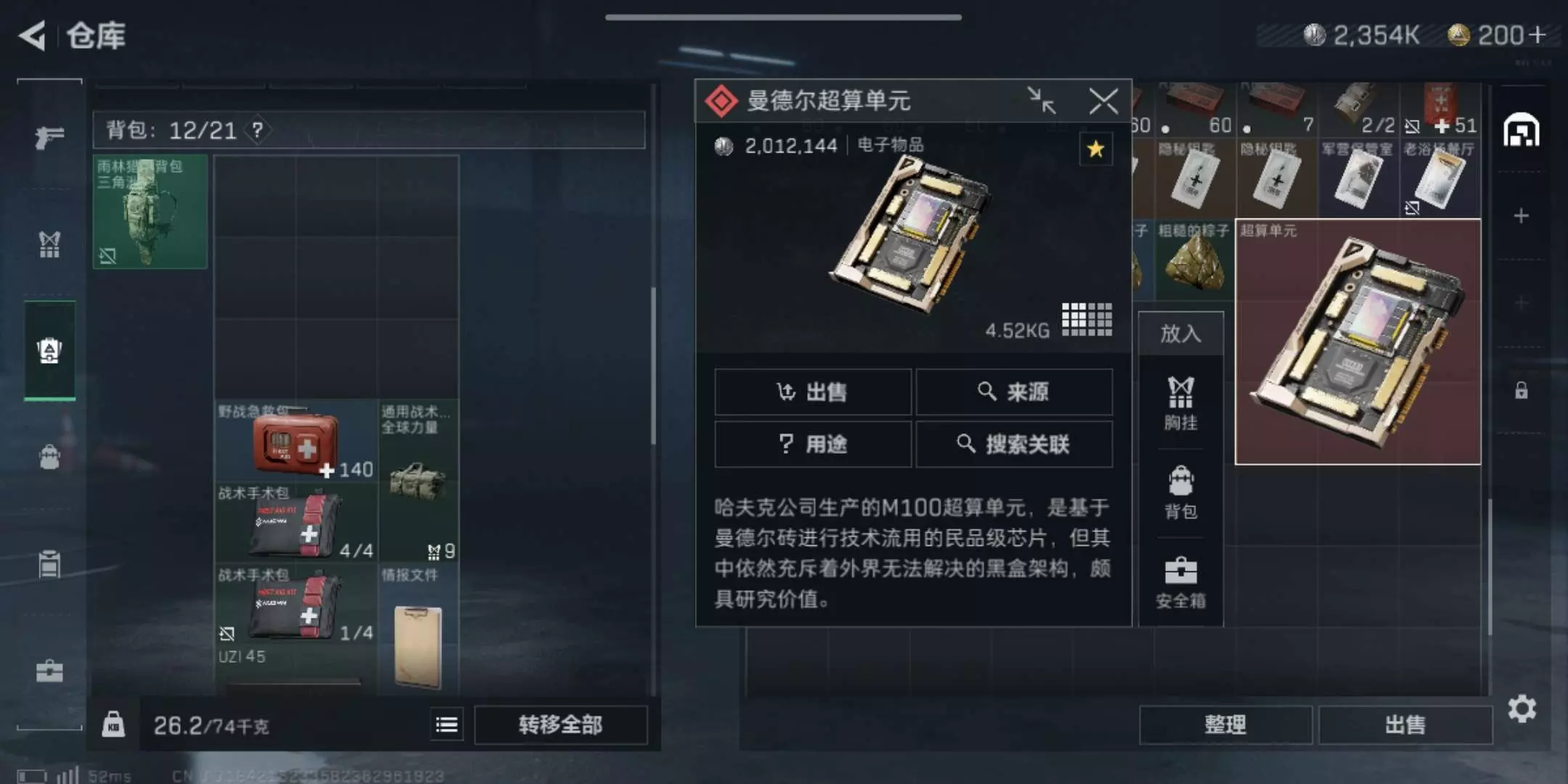Collapse the item detail panel
The image size is (1568, 784).
(1042, 100)
